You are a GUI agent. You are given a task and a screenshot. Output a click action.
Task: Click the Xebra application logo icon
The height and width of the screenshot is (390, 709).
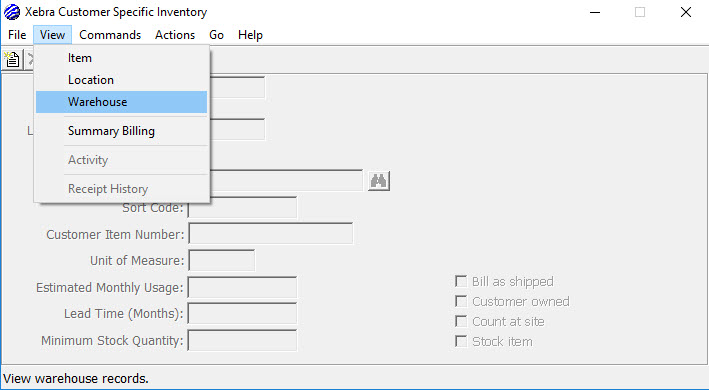tap(12, 12)
